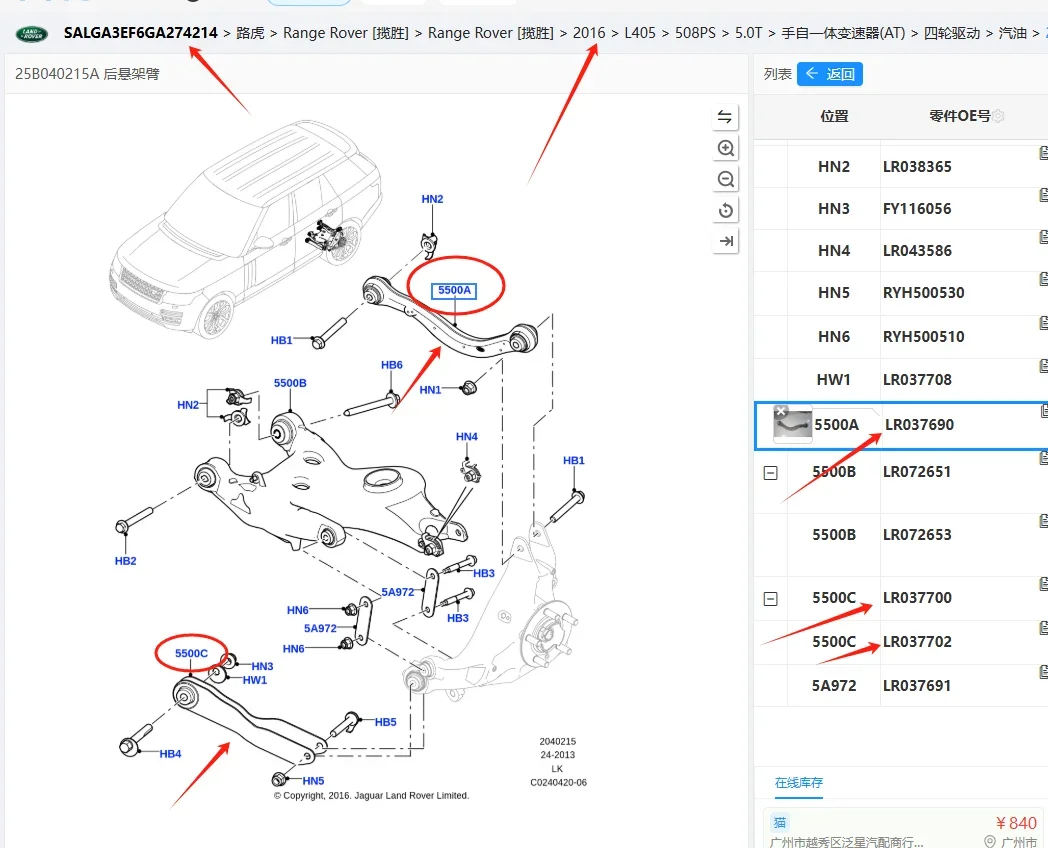Click the location pin icon beside 广州市
1048x848 pixels.
(990, 842)
